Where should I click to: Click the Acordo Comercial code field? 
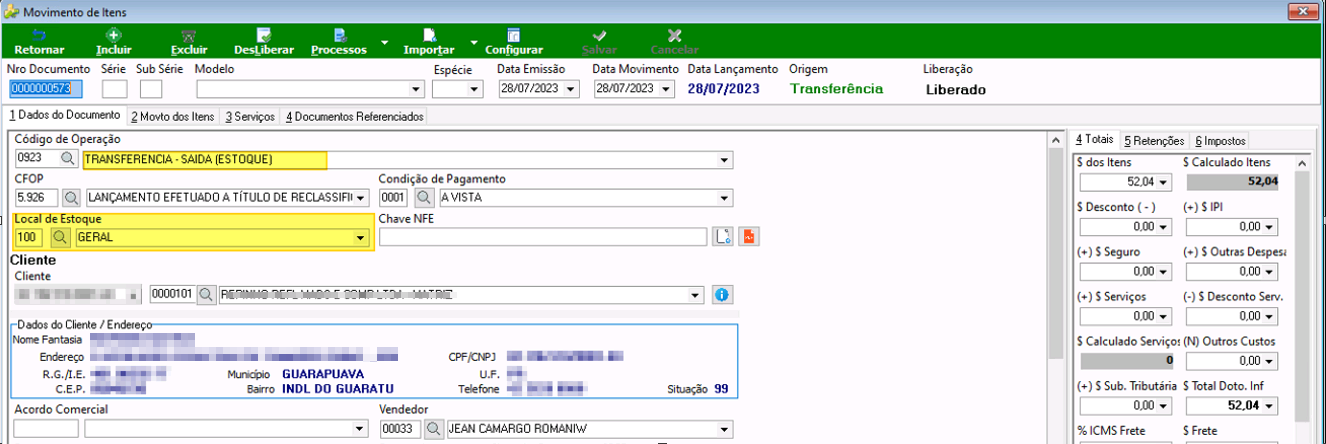pos(46,428)
